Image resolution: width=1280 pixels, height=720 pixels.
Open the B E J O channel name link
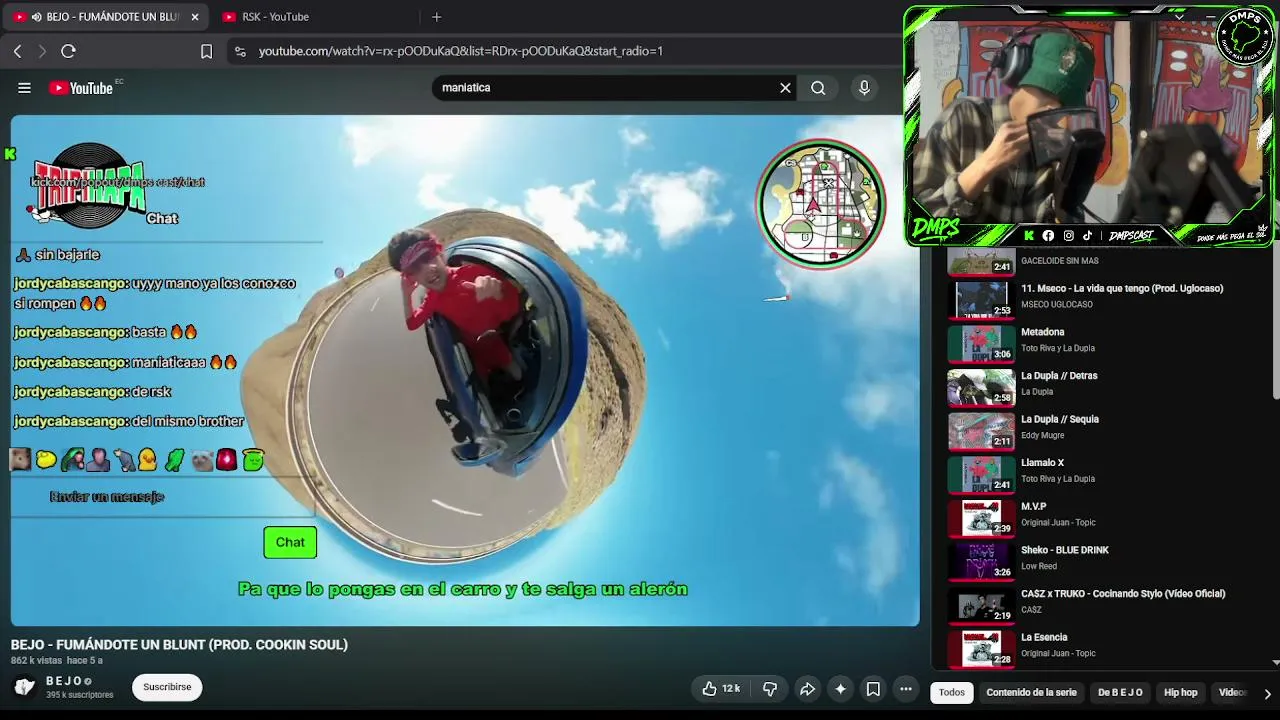click(x=64, y=681)
